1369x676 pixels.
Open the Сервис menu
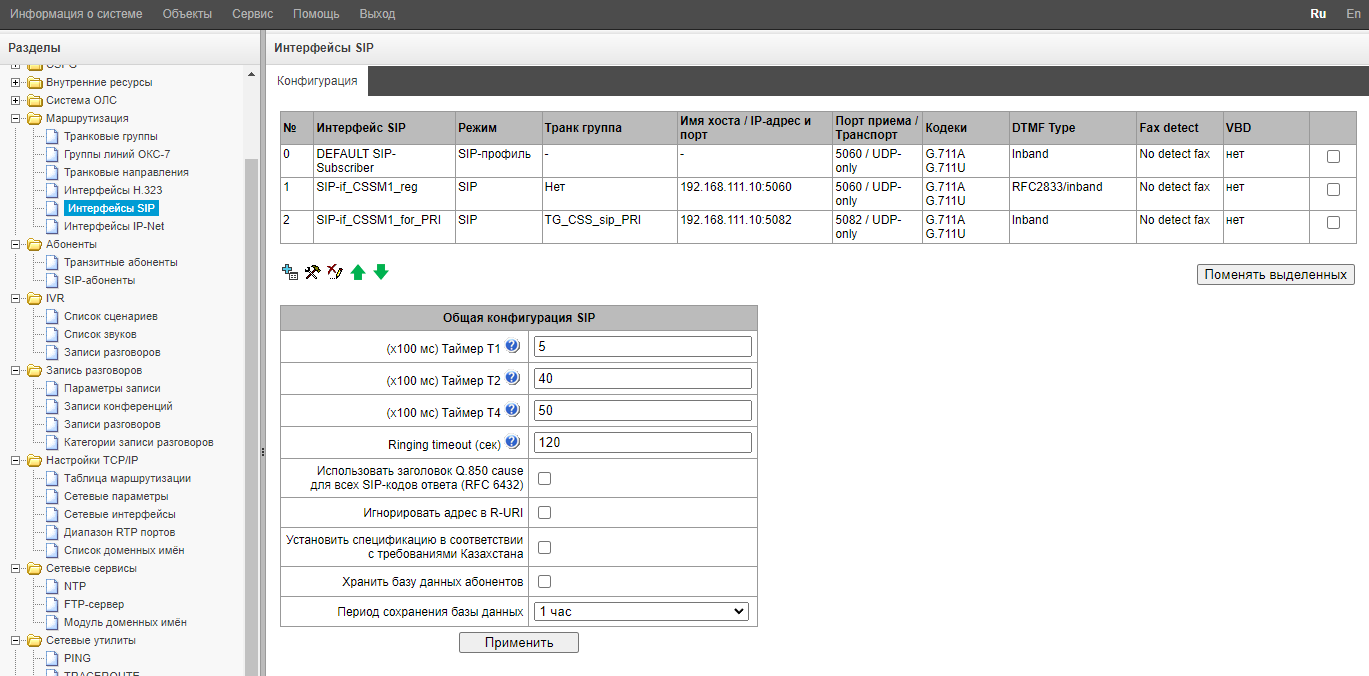252,14
